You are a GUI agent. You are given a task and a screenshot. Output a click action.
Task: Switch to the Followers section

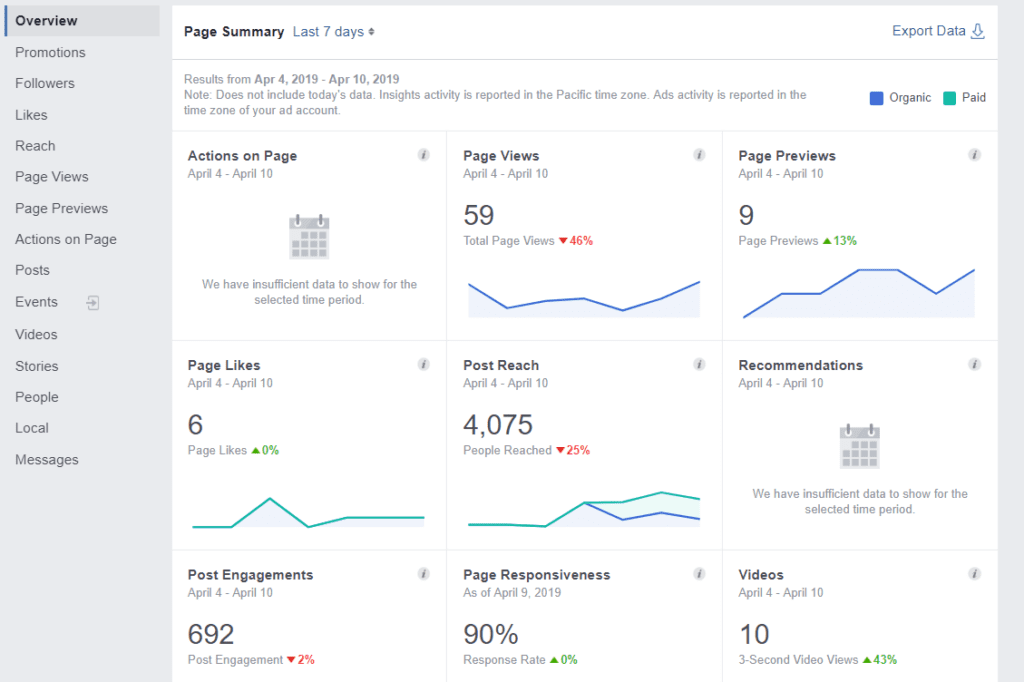click(47, 83)
